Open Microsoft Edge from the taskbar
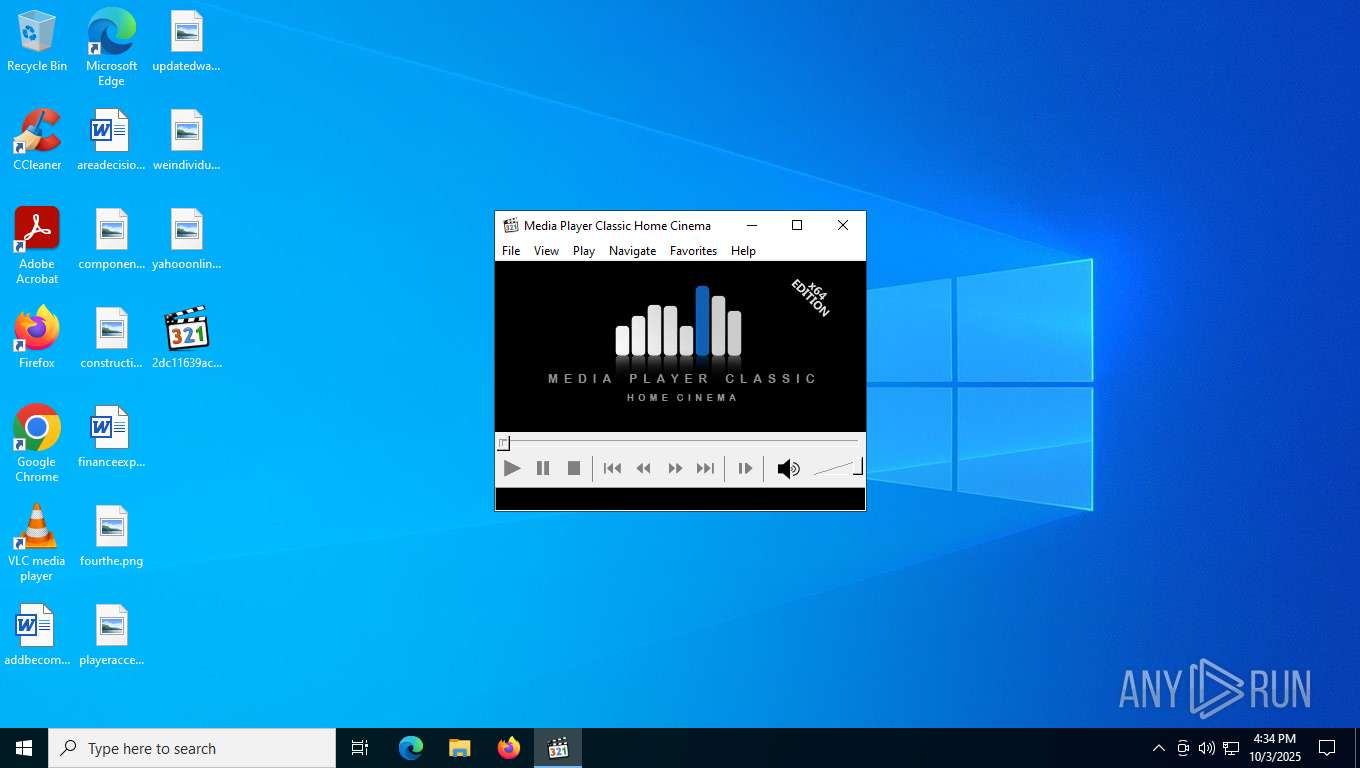The width and height of the screenshot is (1360, 768). [411, 748]
